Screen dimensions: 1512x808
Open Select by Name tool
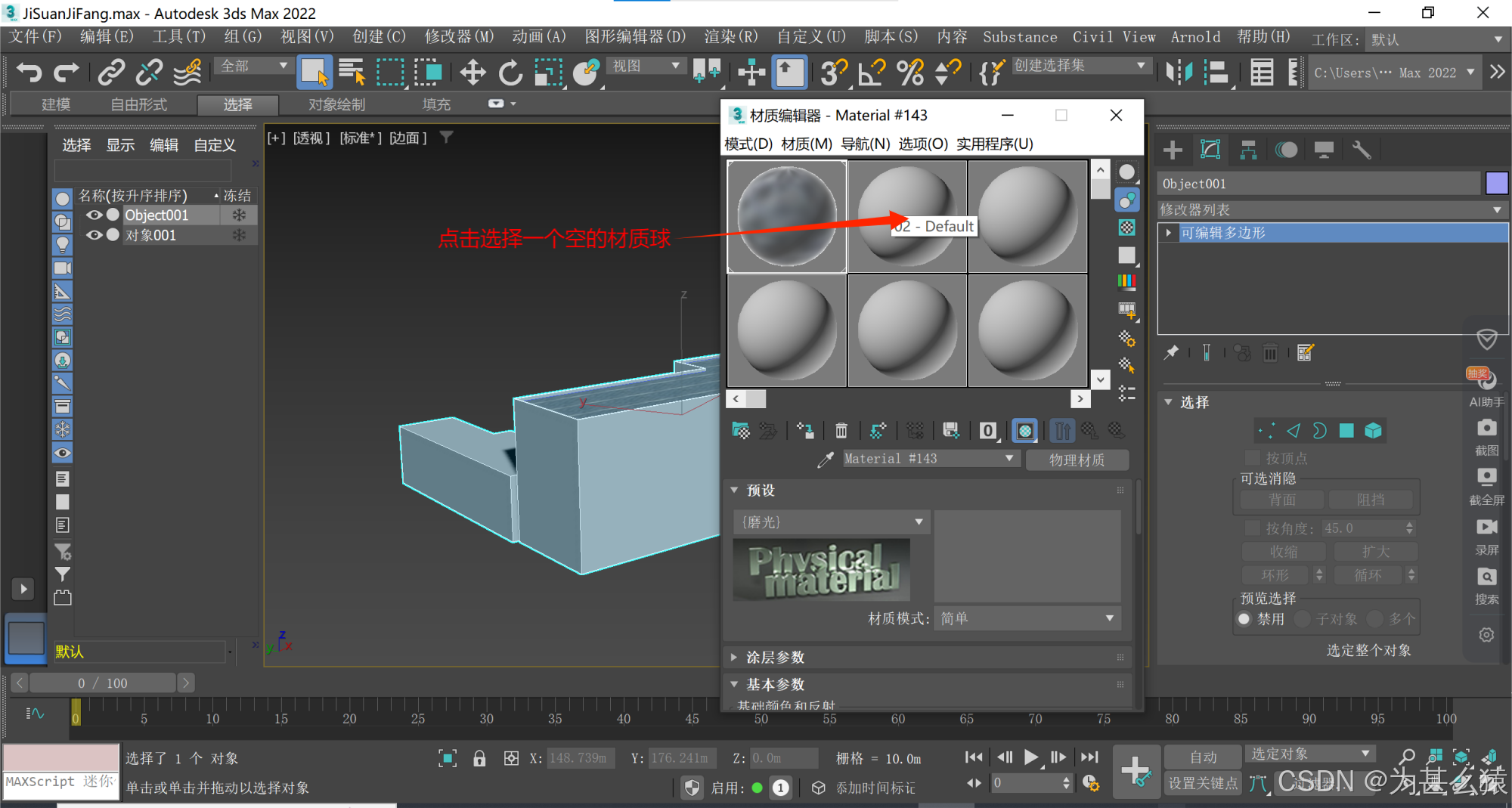point(352,73)
